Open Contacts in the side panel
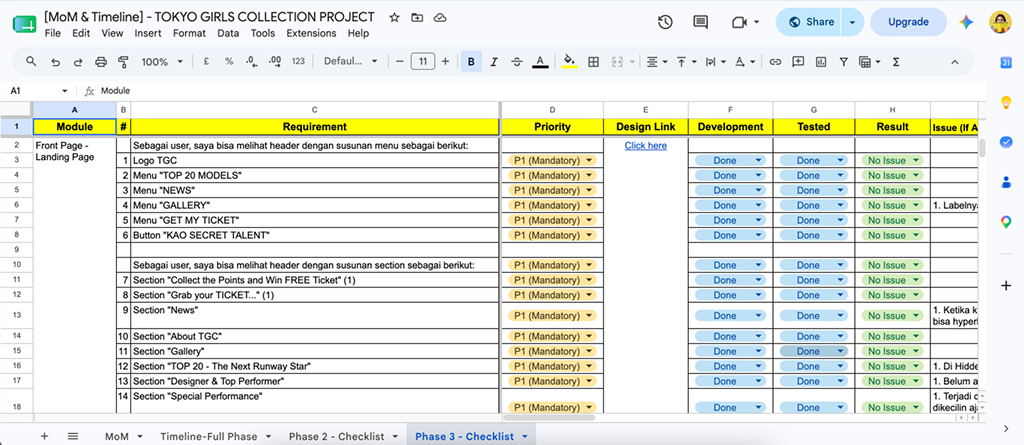The width and height of the screenshot is (1024, 445). 1006,182
